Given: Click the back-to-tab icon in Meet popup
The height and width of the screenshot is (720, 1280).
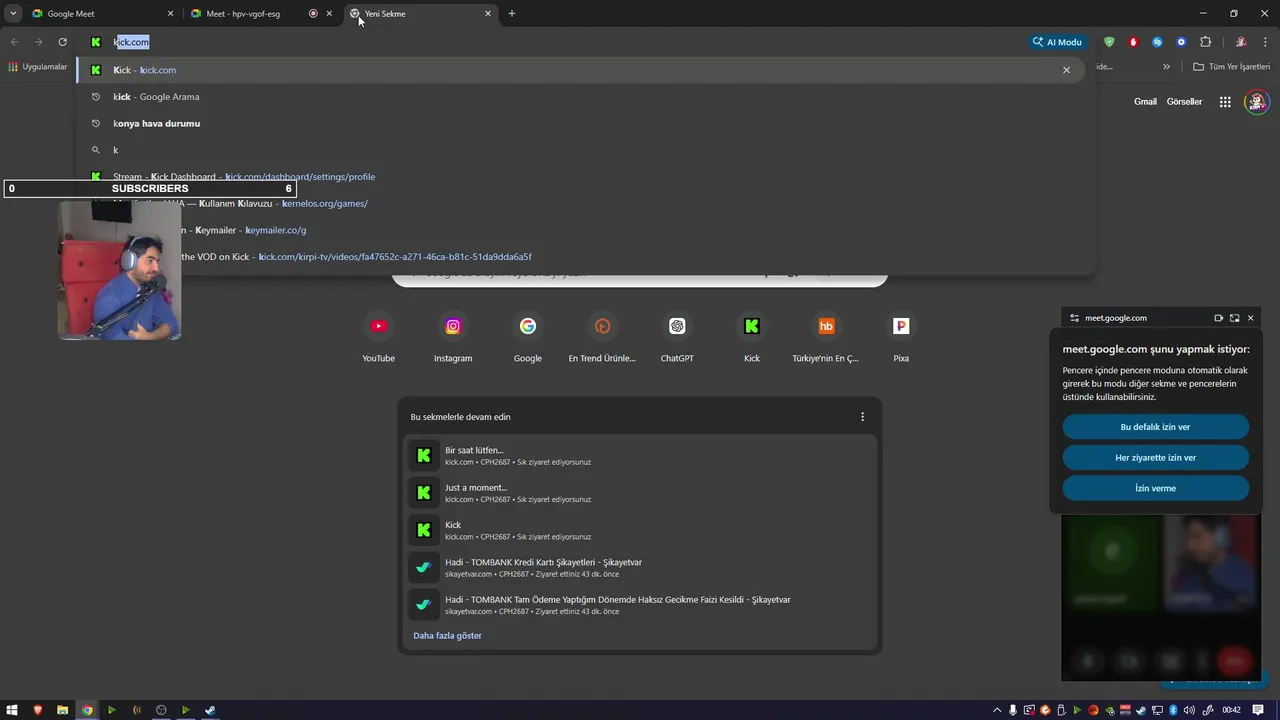Looking at the screenshot, I should 1234,318.
